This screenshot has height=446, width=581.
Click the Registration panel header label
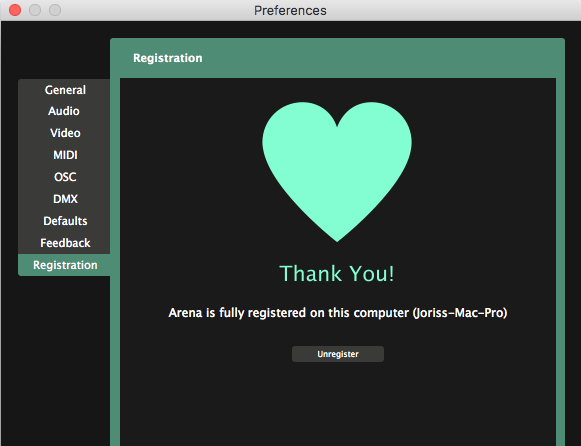167,58
